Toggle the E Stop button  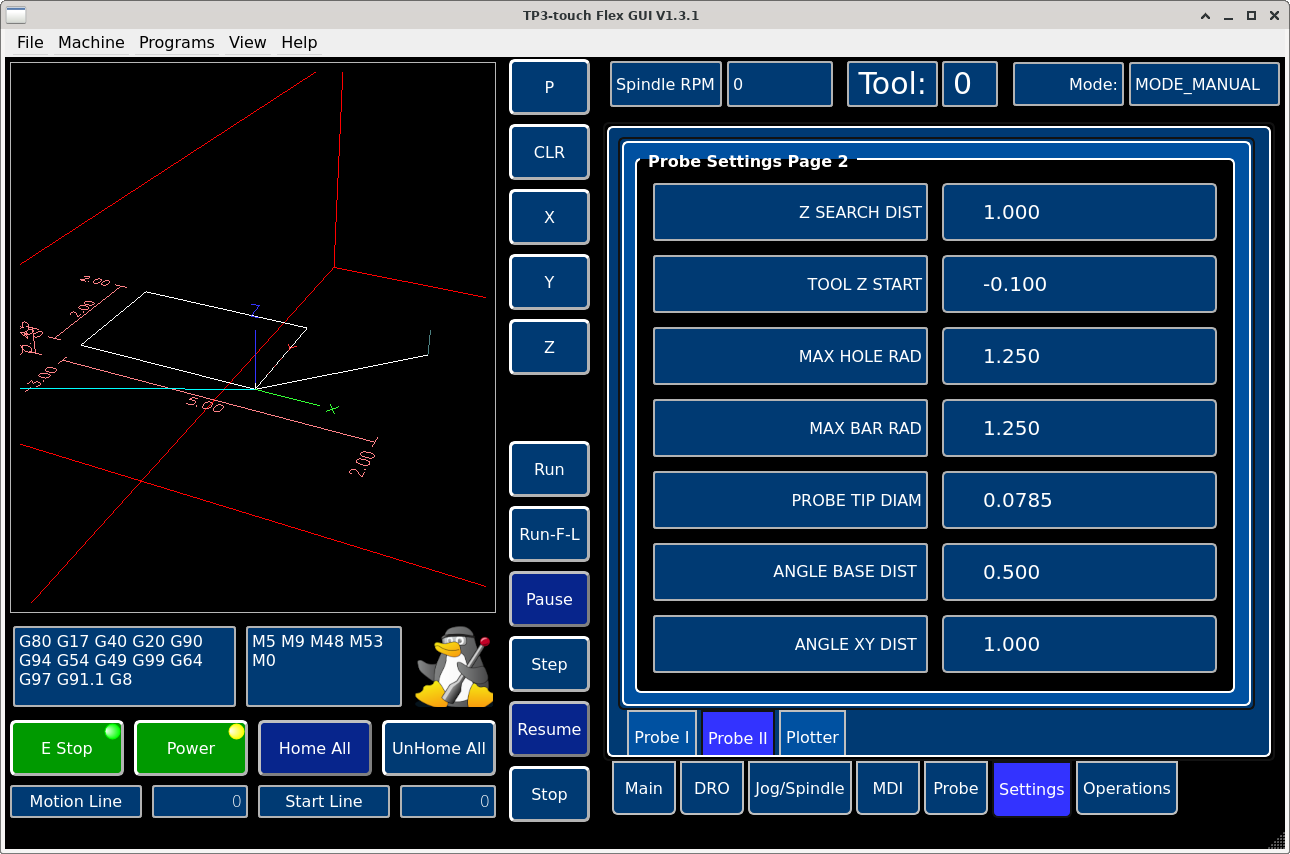[x=67, y=748]
